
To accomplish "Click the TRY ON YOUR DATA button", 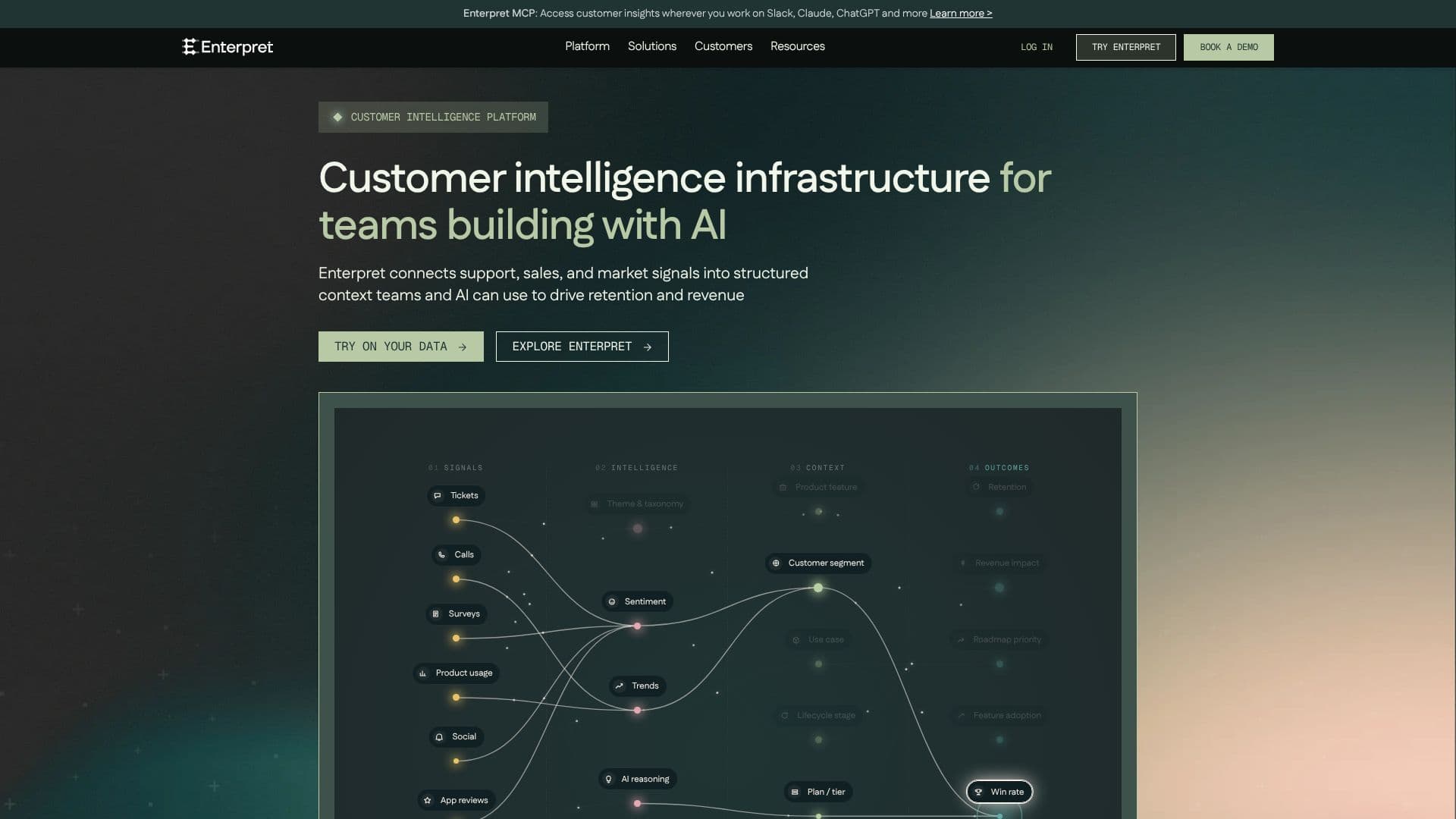I will (401, 347).
